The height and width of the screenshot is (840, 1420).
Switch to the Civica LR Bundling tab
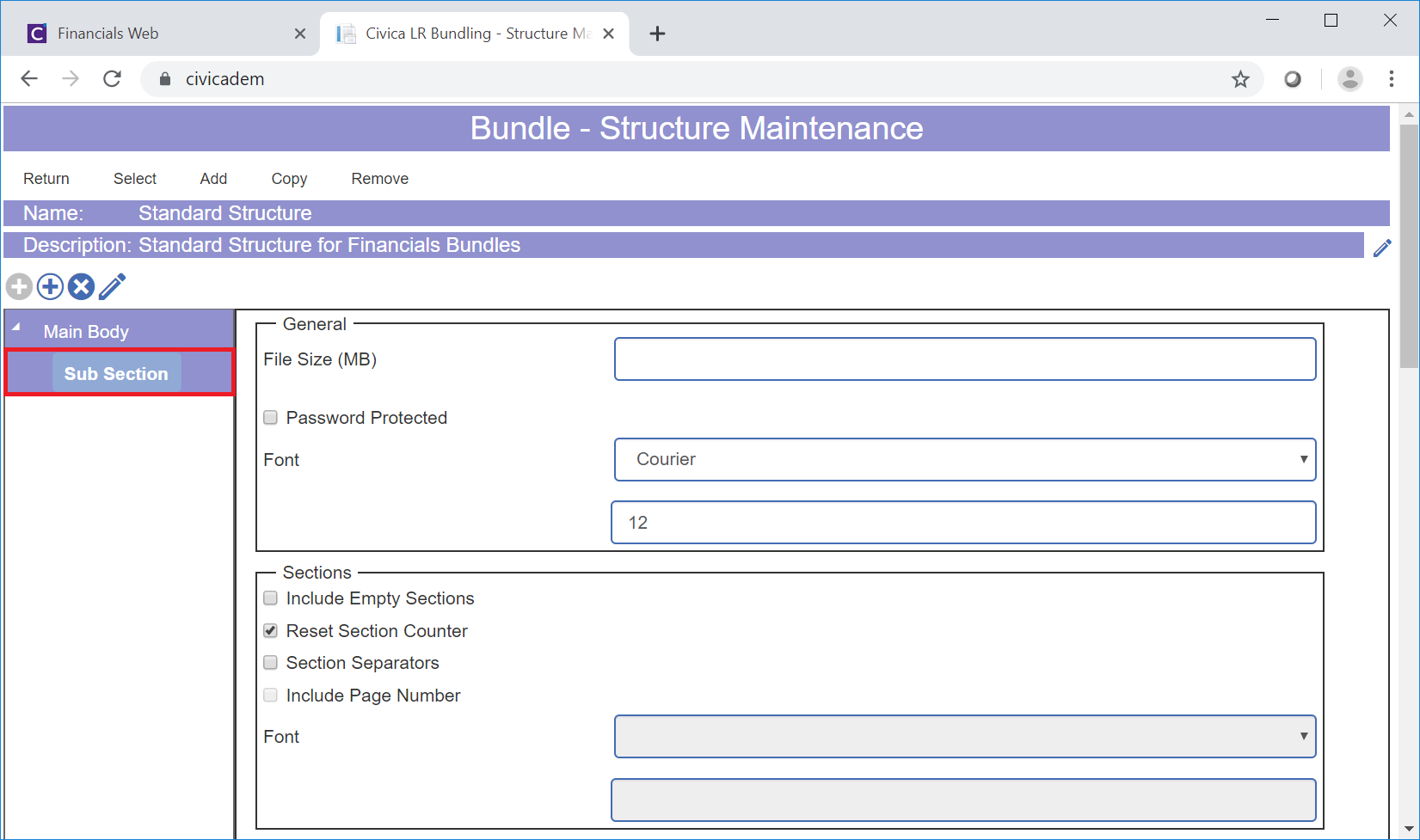click(475, 34)
